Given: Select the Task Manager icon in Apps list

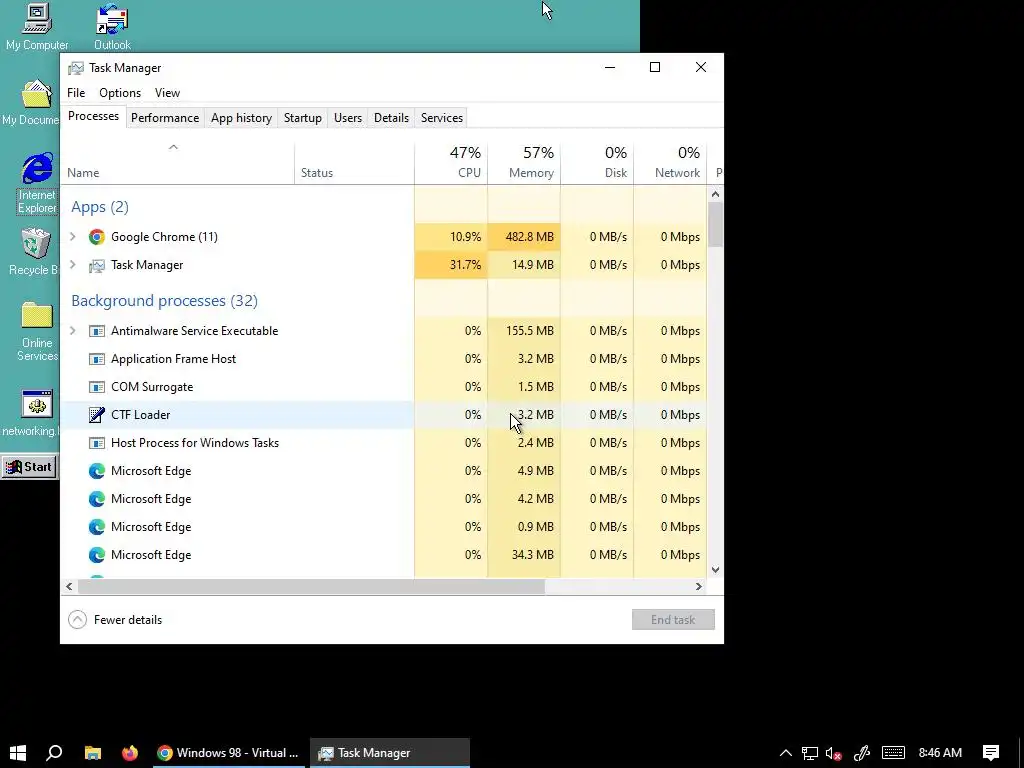Looking at the screenshot, I should pos(97,265).
